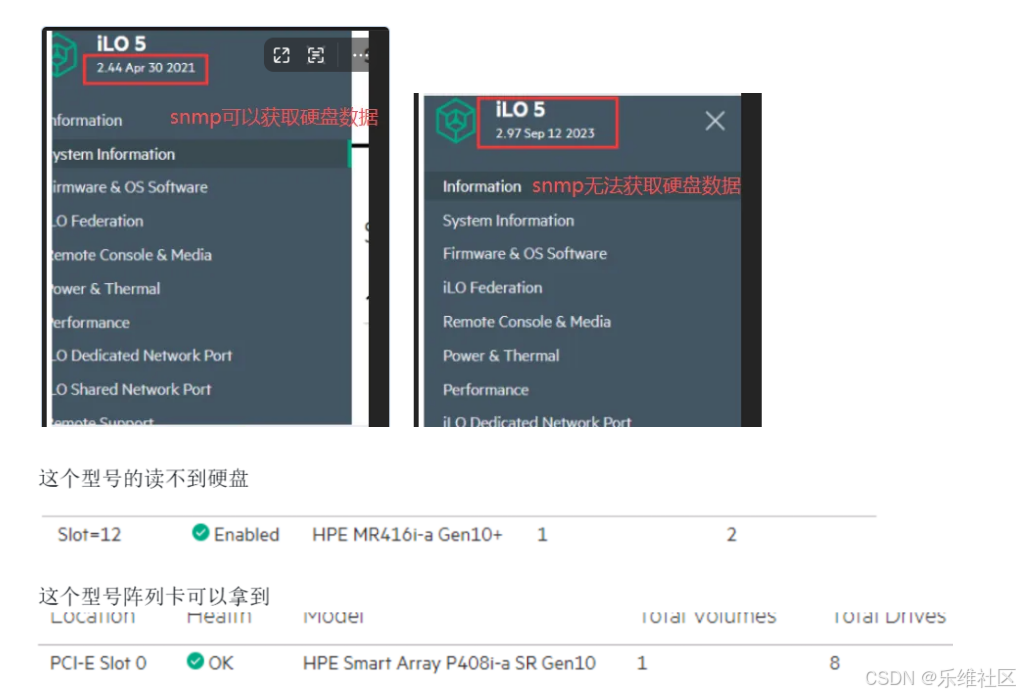
Task: Open iLO Shared Network Port in iLO 2.44 menu
Action: [x=132, y=390]
